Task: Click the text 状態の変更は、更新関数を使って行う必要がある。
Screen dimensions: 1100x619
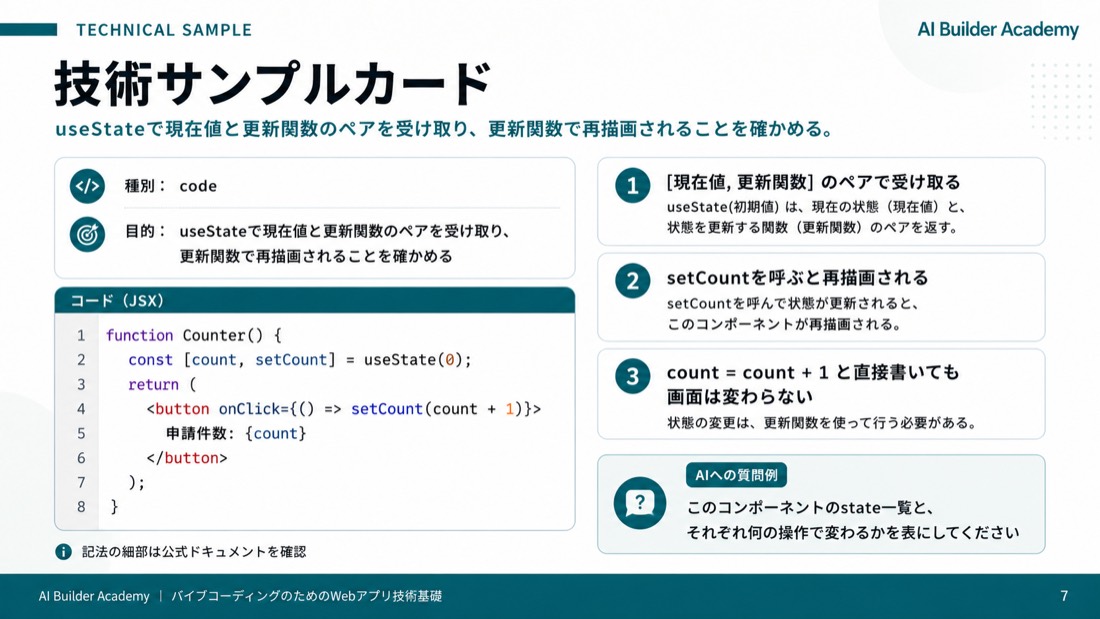Action: [821, 422]
